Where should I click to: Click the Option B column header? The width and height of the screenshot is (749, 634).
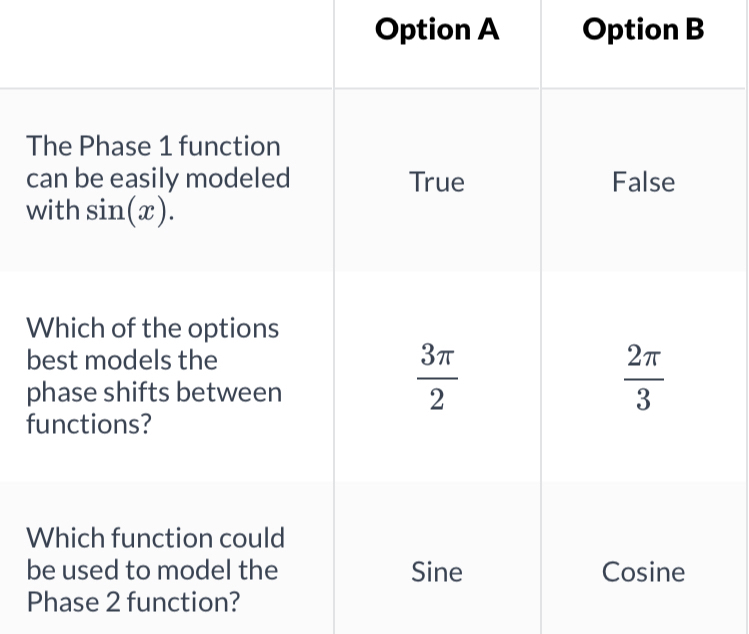point(643,30)
